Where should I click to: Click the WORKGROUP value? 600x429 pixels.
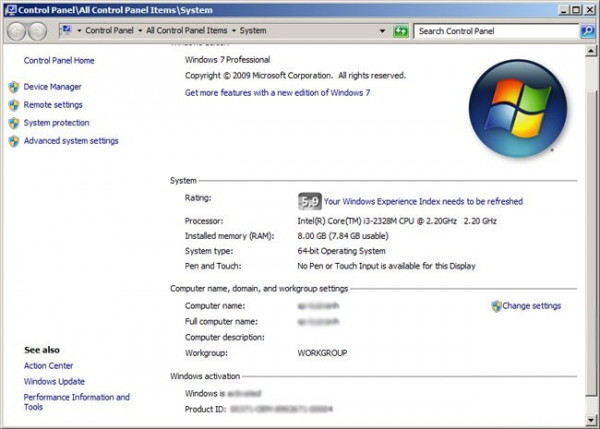322,353
